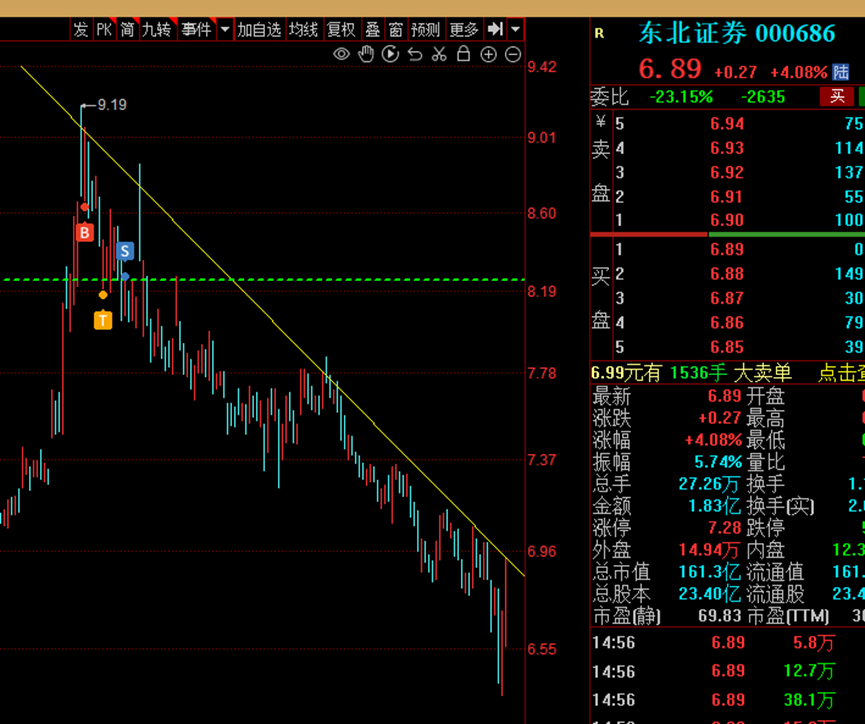Open the 复权 menu item
Viewport: 865px width, 724px height.
[341, 30]
